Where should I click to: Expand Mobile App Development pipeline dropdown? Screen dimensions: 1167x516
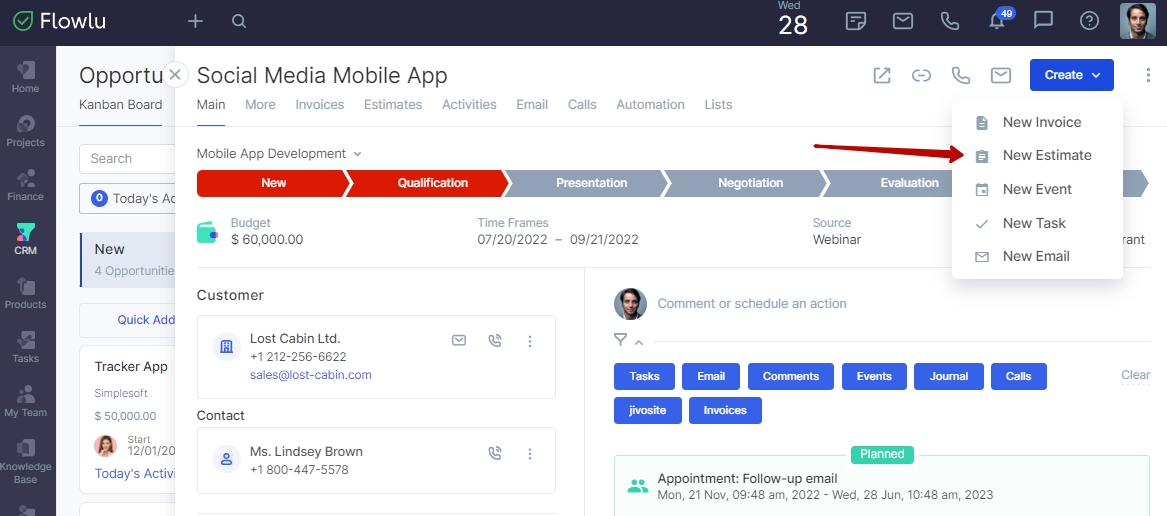[x=279, y=154]
